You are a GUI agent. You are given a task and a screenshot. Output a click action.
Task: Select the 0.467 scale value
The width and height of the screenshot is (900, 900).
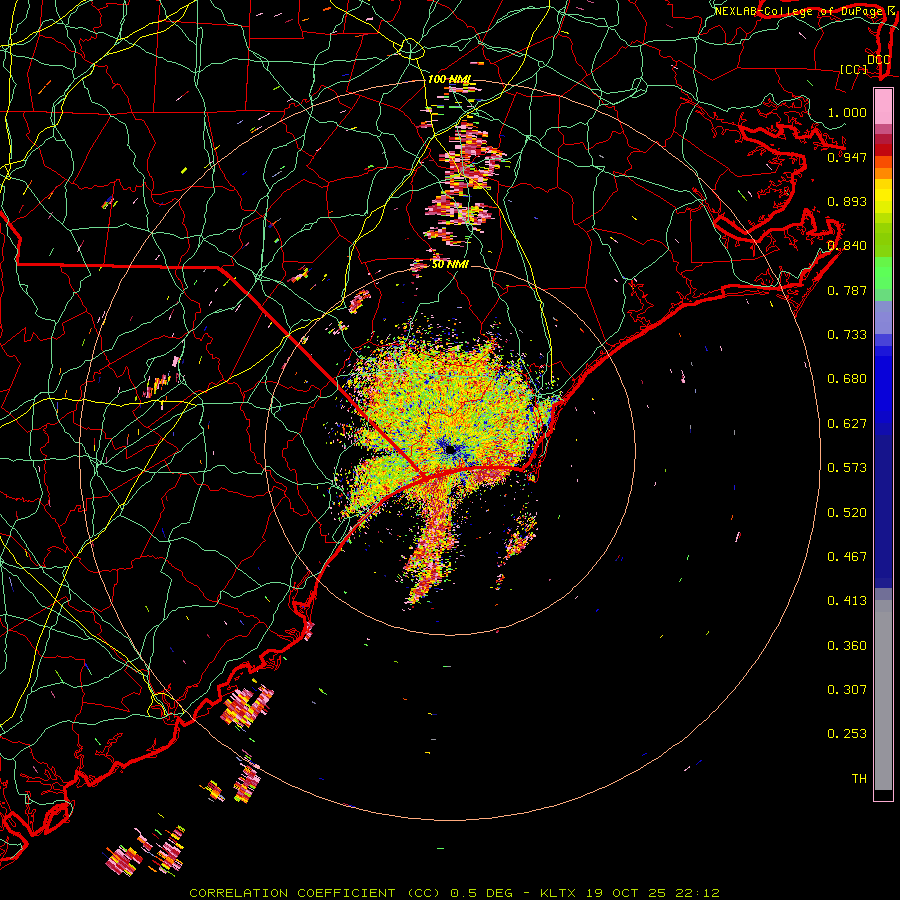[847, 557]
